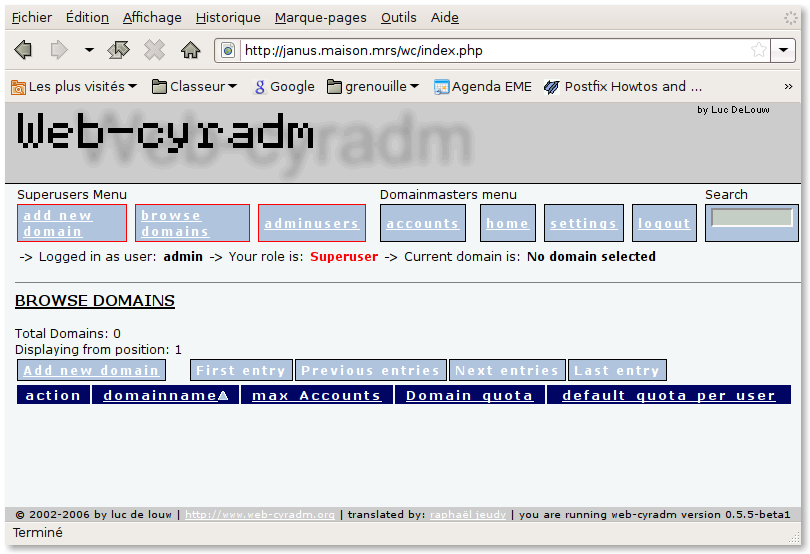The image size is (810, 554).
Task: Log out using the logout link
Action: click(664, 224)
